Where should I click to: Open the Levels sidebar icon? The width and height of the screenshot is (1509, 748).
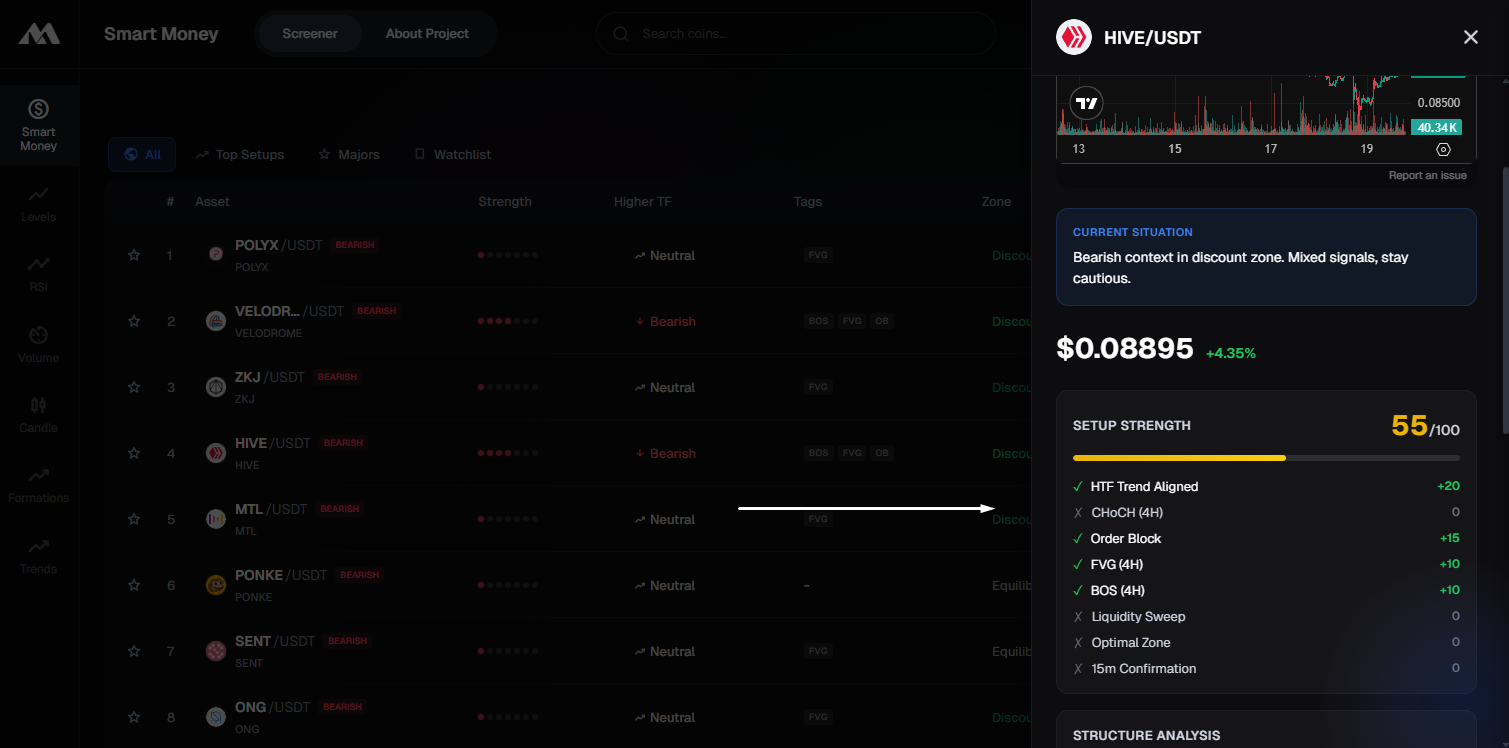click(39, 203)
